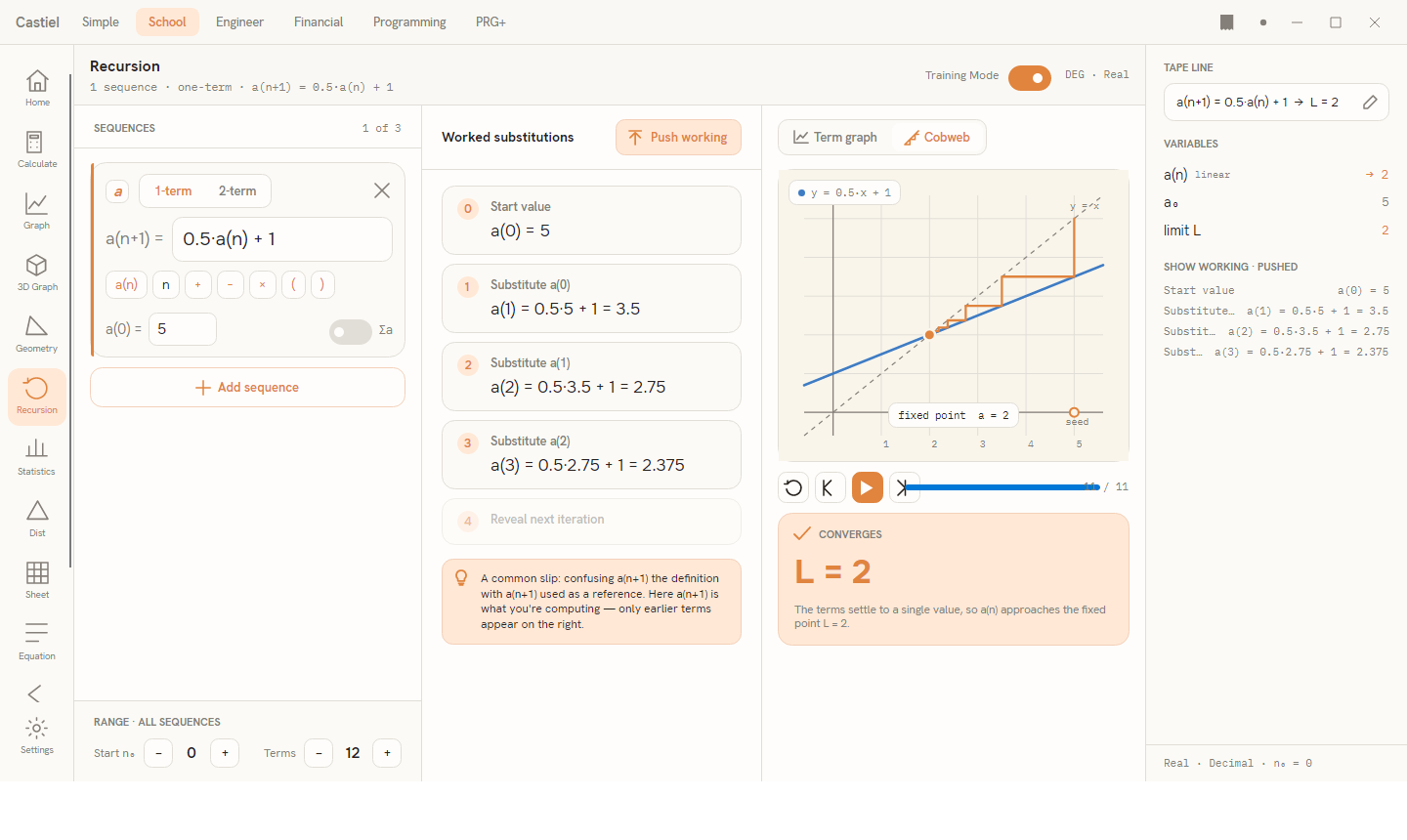Toggle the Real number mode indicator
Viewport: 1407px width, 840px height.
pos(1116,74)
